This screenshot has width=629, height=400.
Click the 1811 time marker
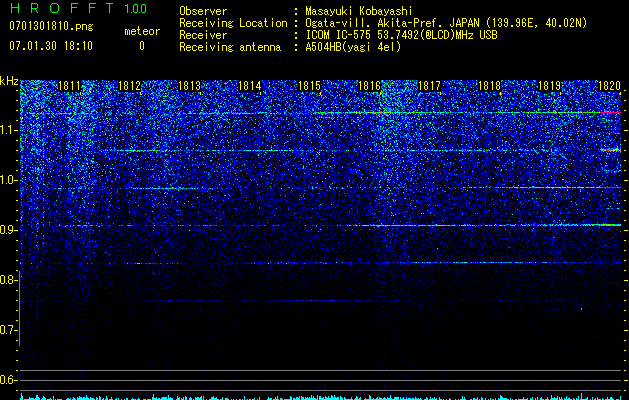69,86
